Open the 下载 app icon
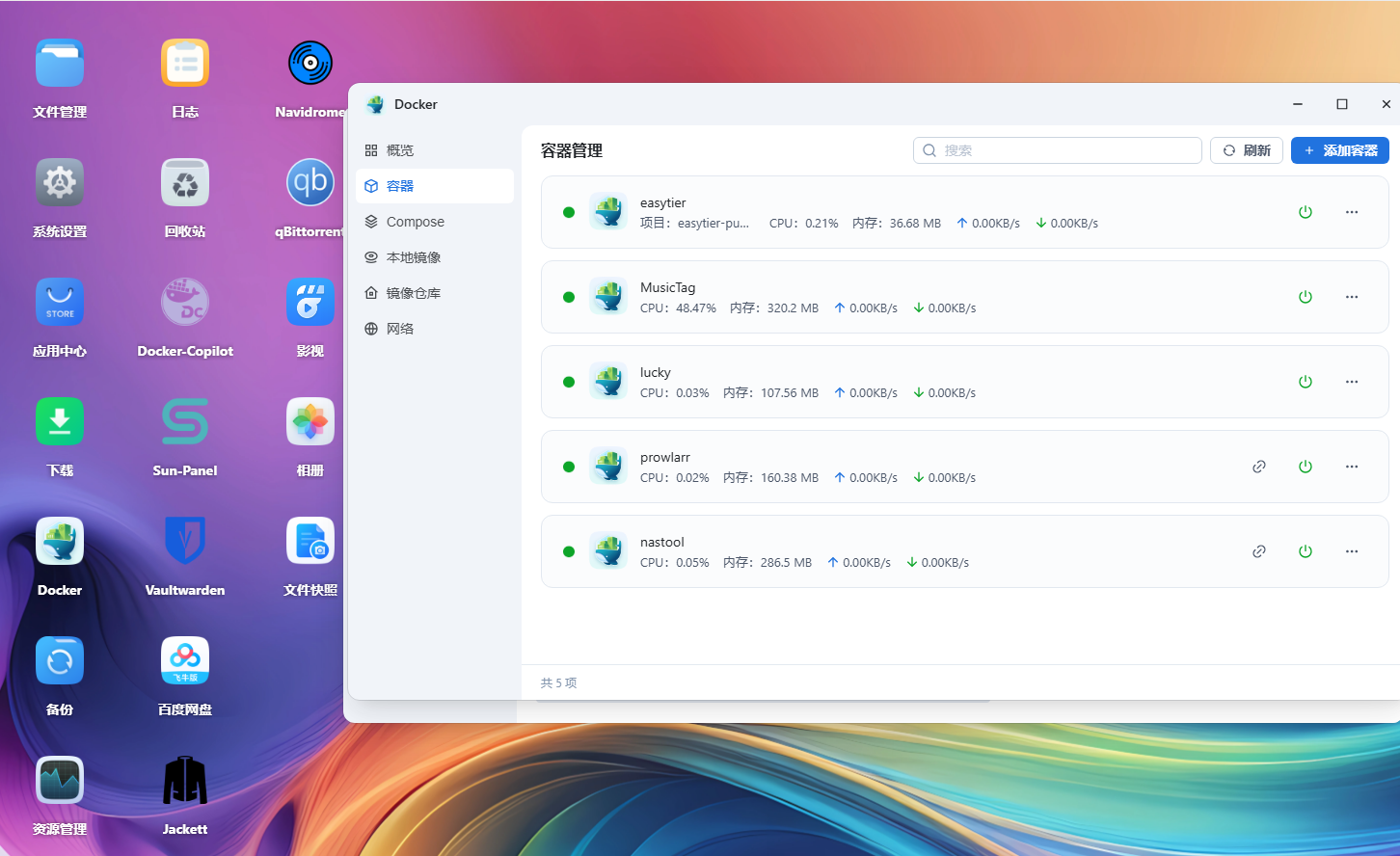1400x856 pixels. pos(60,422)
